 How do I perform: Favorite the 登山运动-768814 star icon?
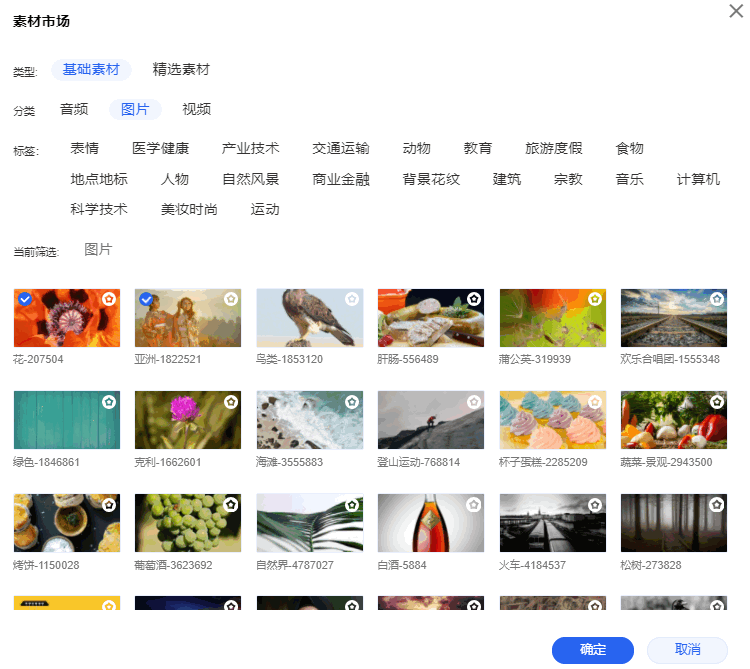(x=474, y=402)
